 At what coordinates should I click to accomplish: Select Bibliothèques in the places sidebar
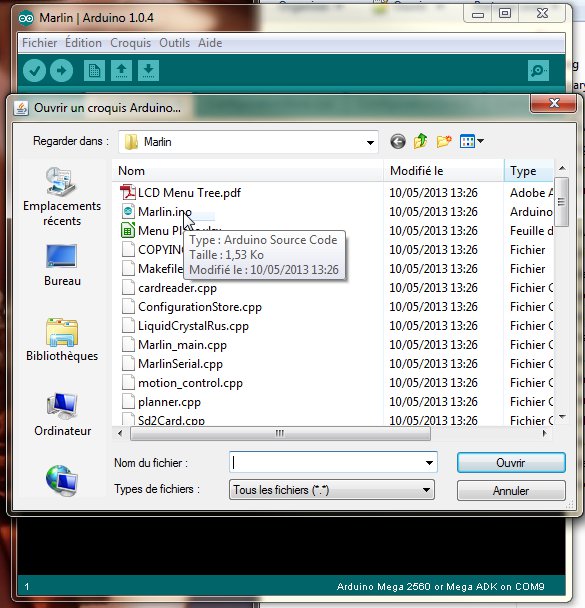tap(62, 340)
